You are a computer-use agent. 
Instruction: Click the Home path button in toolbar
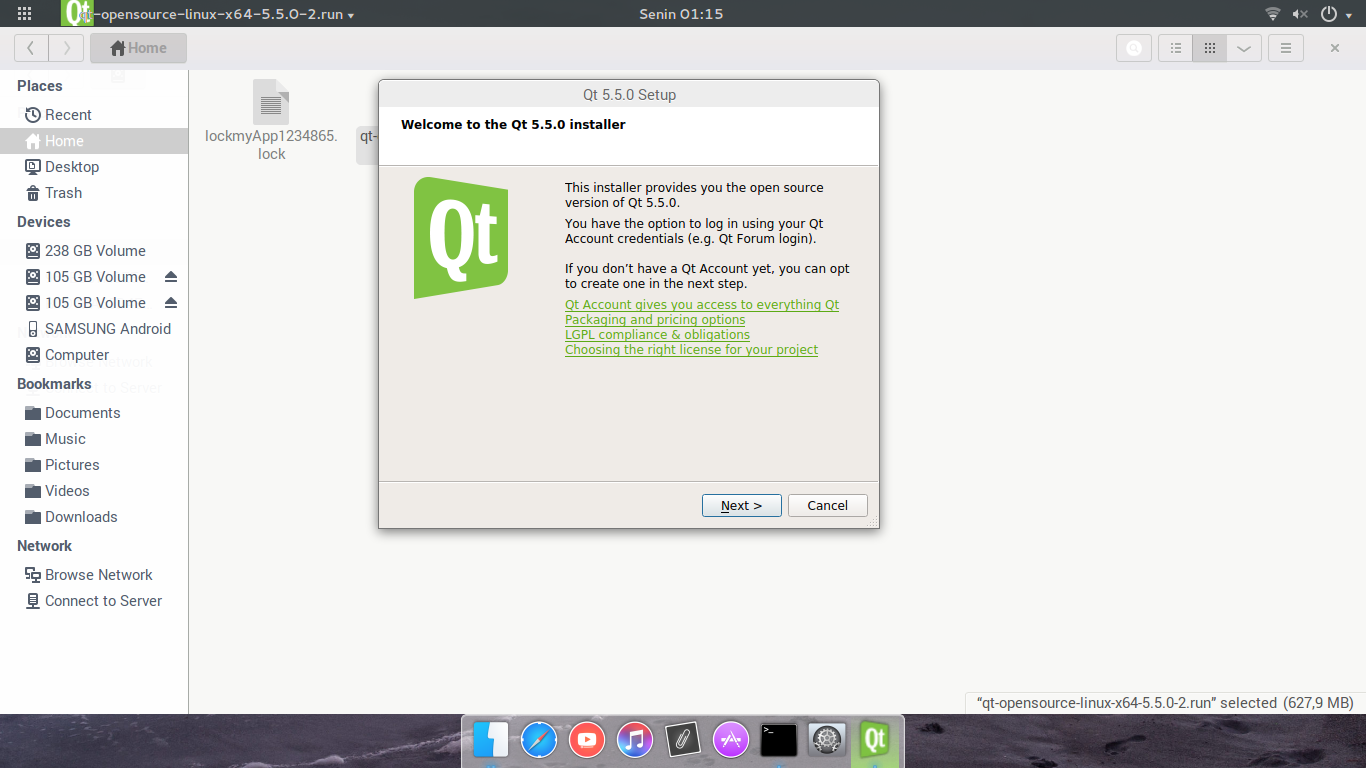point(138,48)
